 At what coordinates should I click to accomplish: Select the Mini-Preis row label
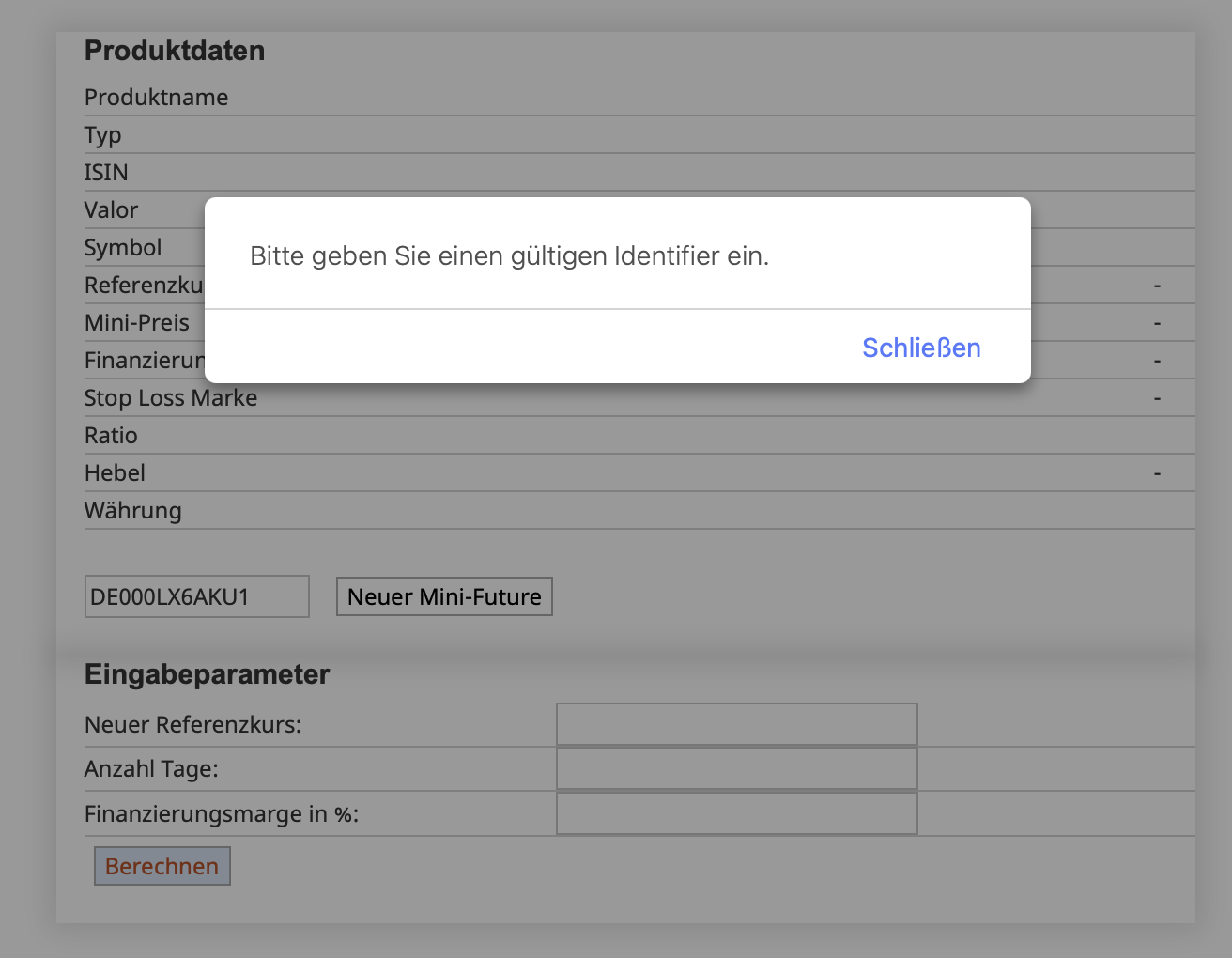(x=137, y=323)
